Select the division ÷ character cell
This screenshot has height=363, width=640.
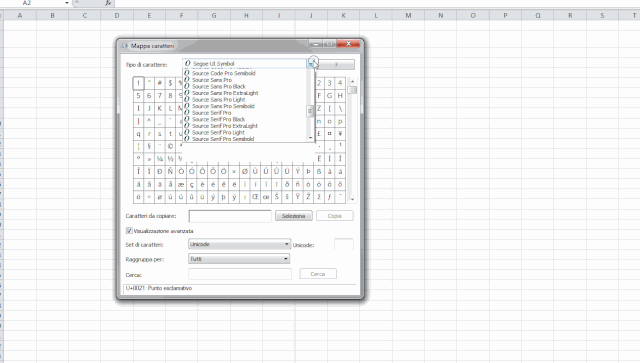pyautogui.click(x=149, y=197)
